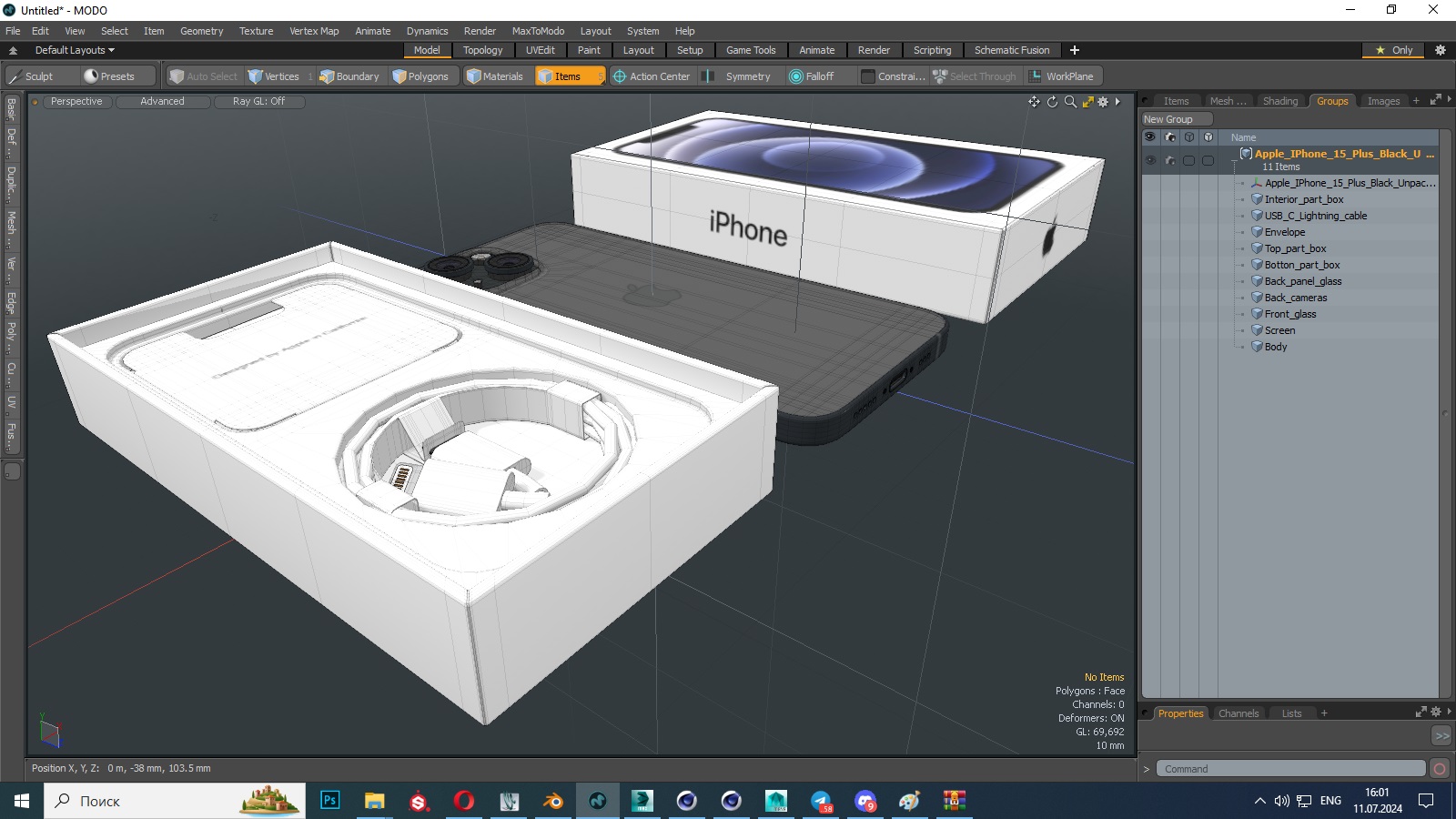
Task: Add a new tab beside Images
Action: pyautogui.click(x=1416, y=101)
